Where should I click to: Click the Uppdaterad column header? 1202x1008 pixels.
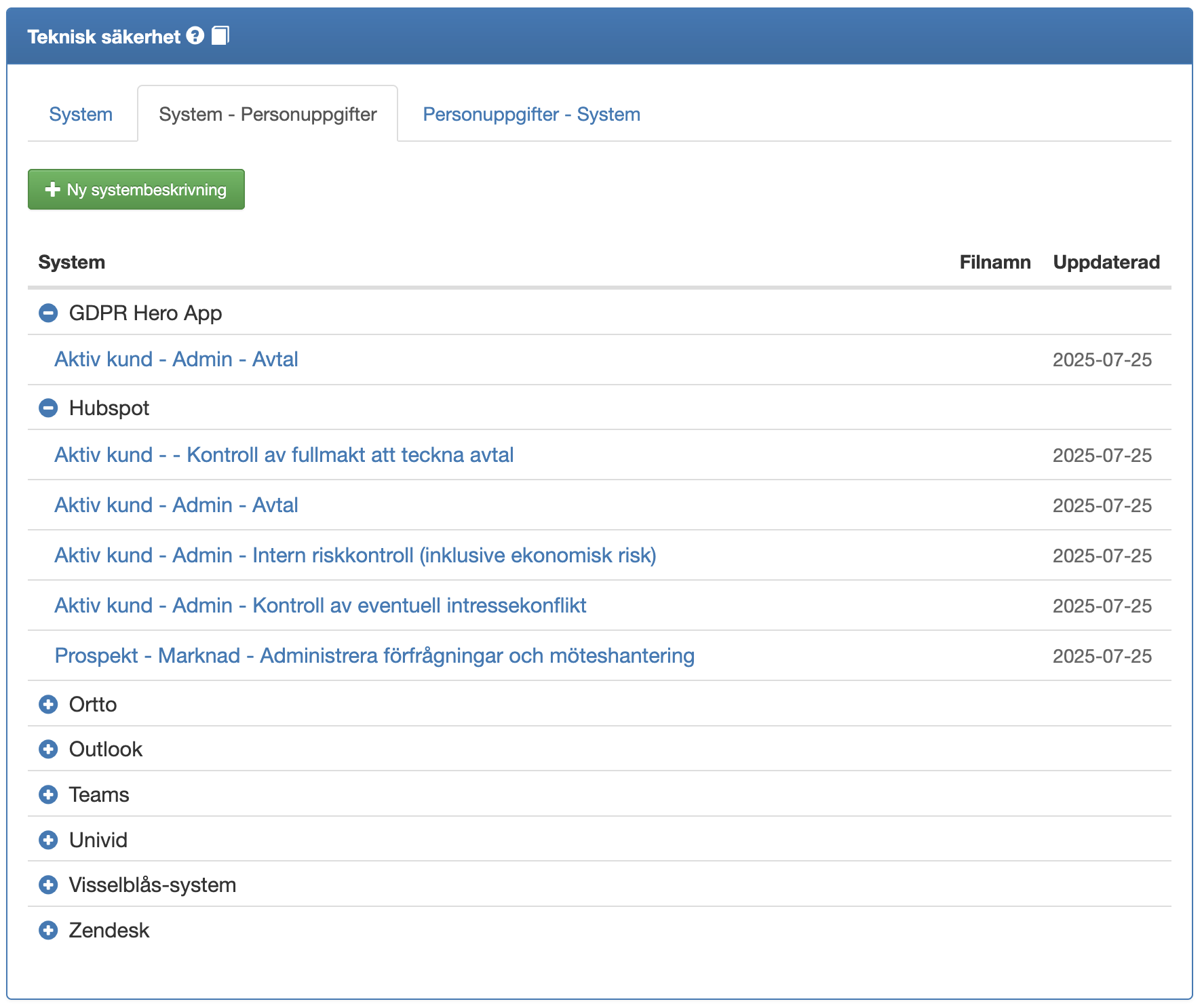(x=1106, y=263)
